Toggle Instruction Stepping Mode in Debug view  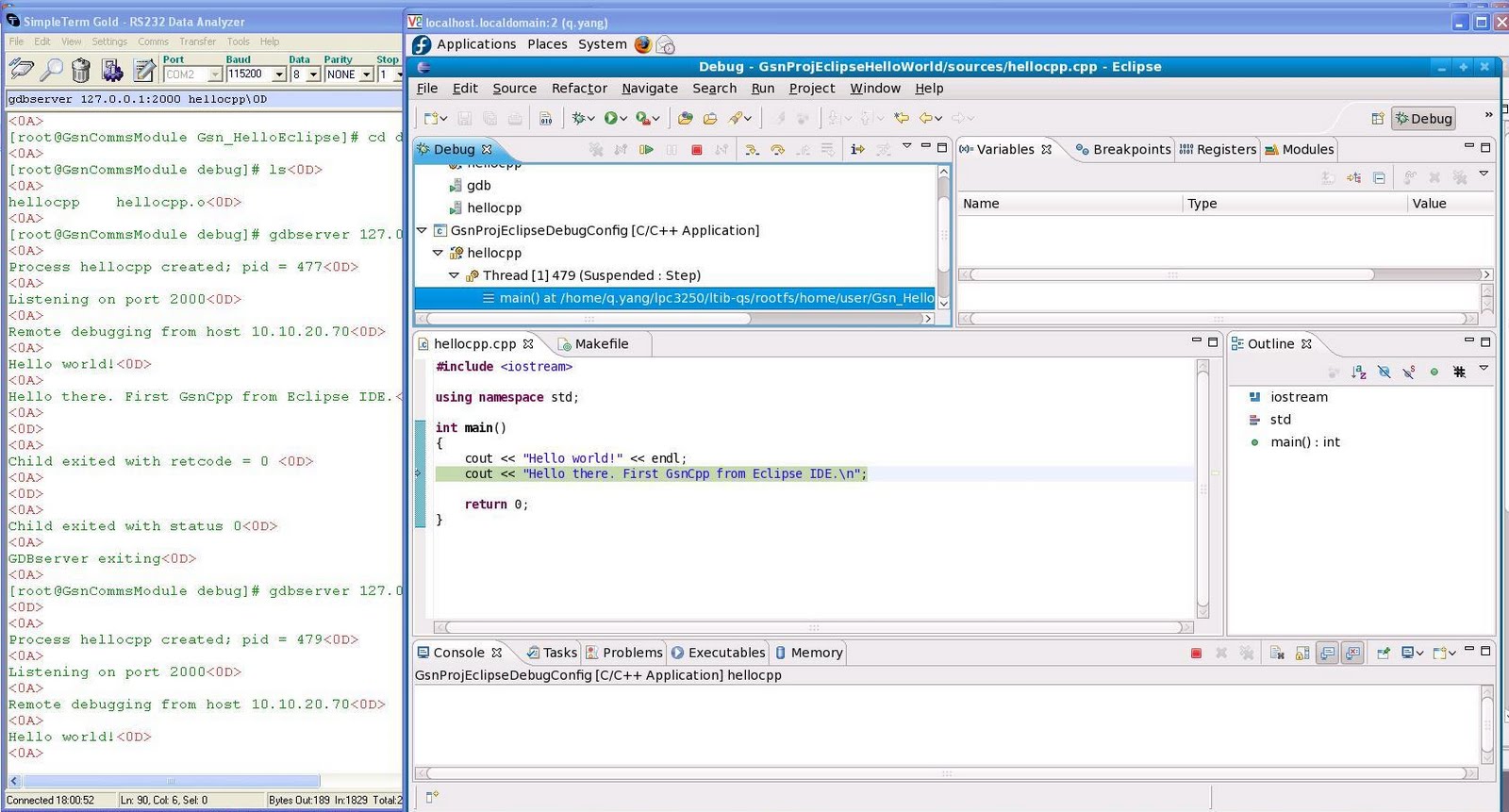click(857, 150)
